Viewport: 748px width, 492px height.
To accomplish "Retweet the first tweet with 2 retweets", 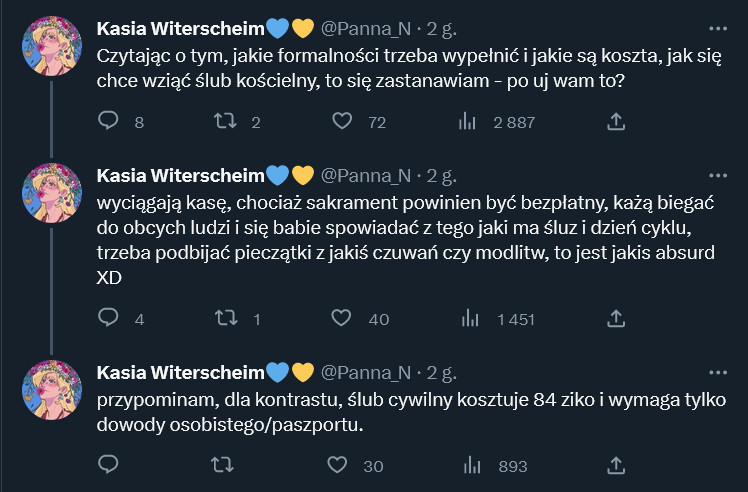I will (225, 122).
